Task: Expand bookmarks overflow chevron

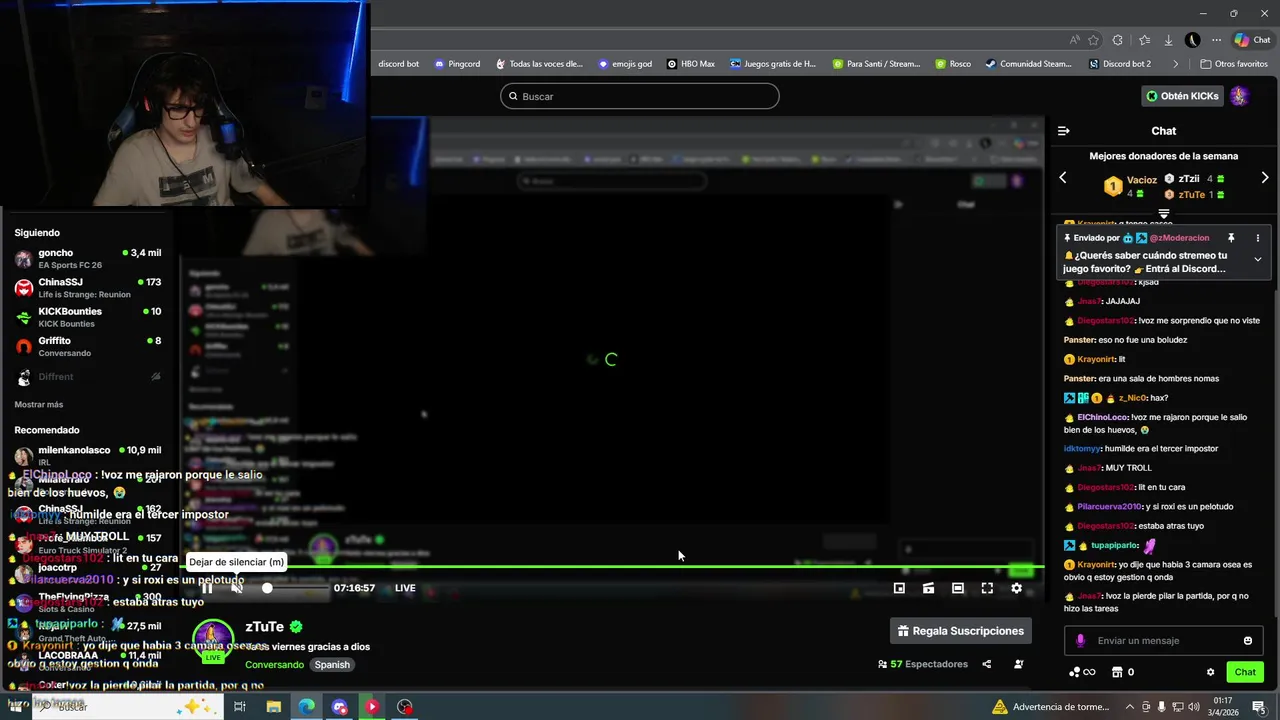Action: coord(1176,64)
